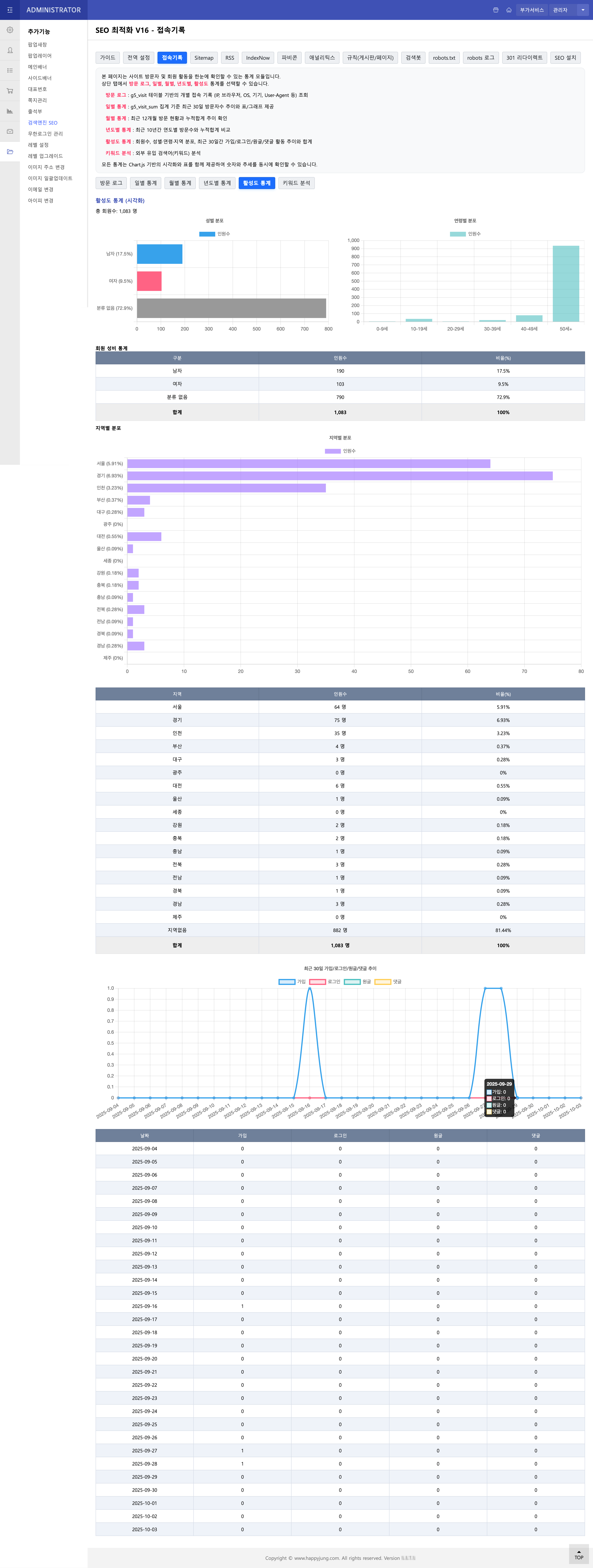The image size is (593, 1568).
Task: Open the member (person) sidebar icon
Action: tap(10, 51)
